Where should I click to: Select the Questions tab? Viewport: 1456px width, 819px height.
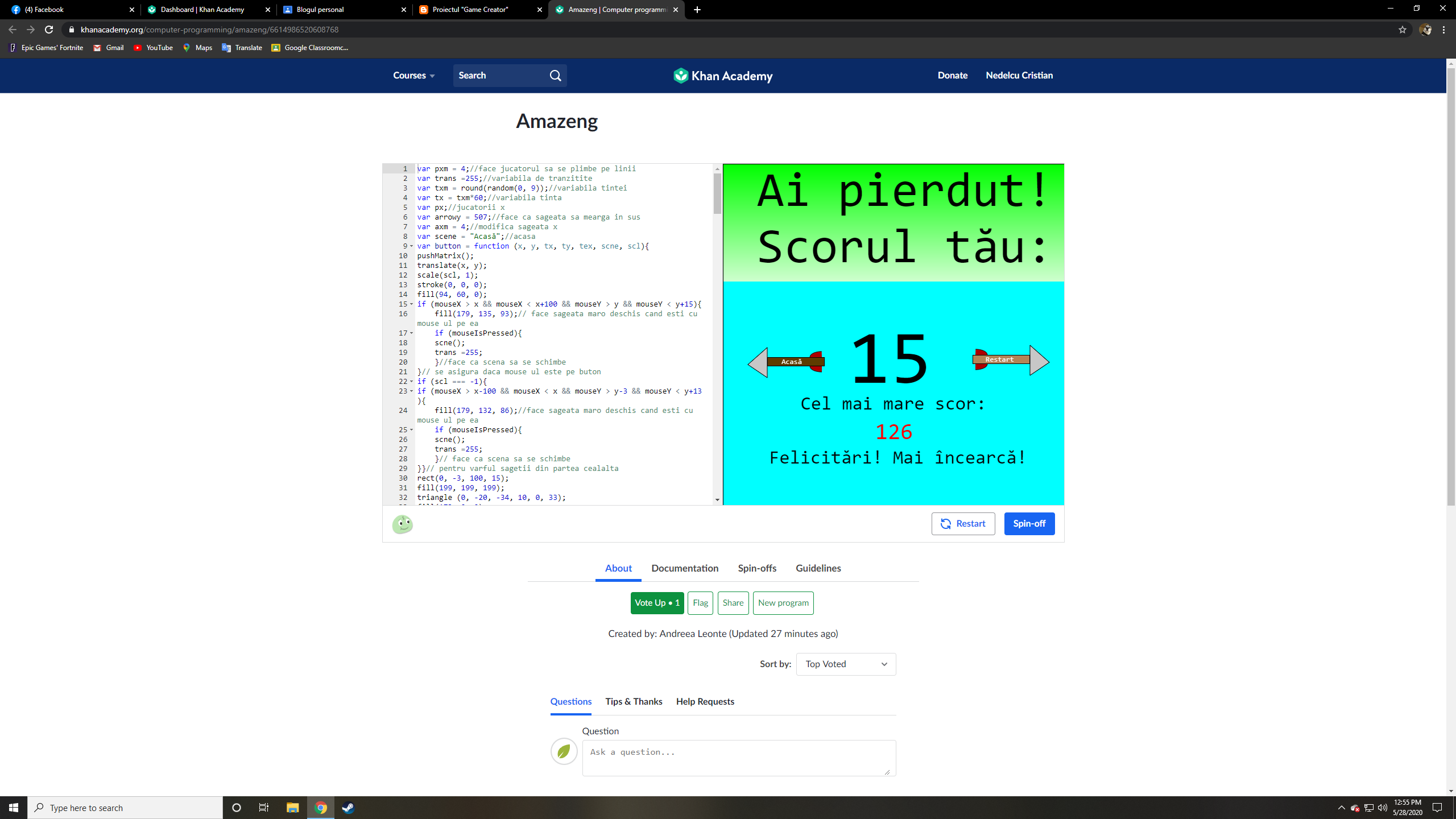tap(570, 702)
